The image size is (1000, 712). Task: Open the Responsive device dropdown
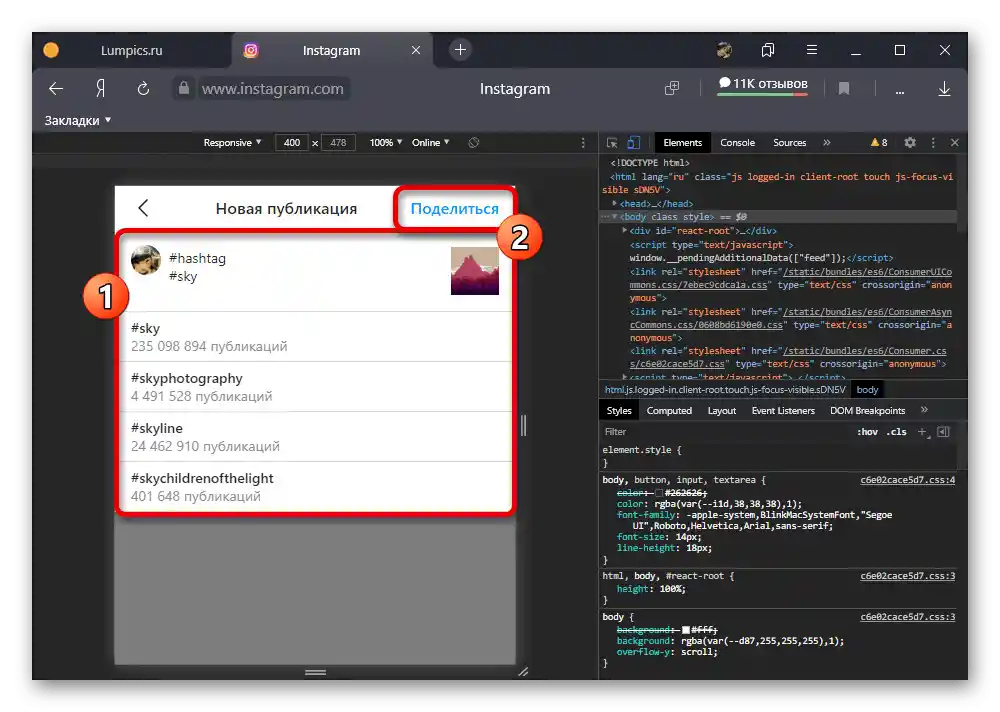[x=232, y=142]
